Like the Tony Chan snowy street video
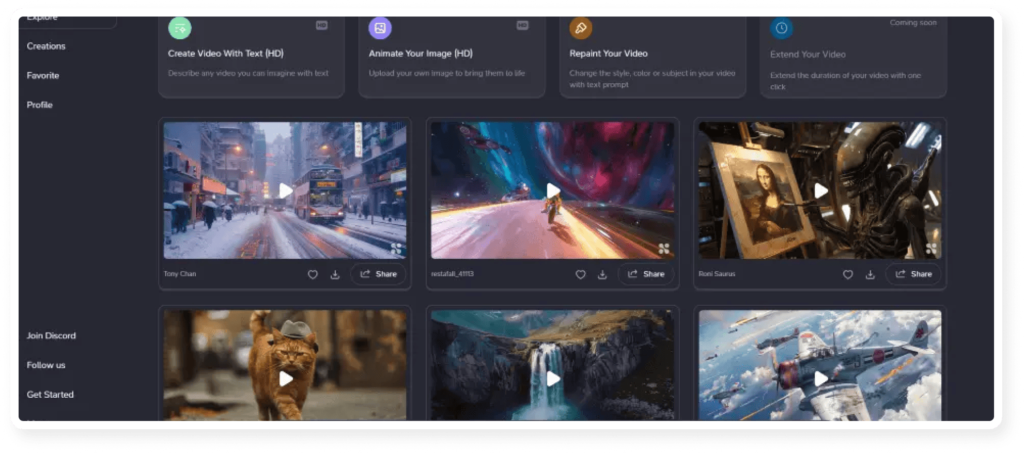The height and width of the screenshot is (453, 1024). click(313, 274)
